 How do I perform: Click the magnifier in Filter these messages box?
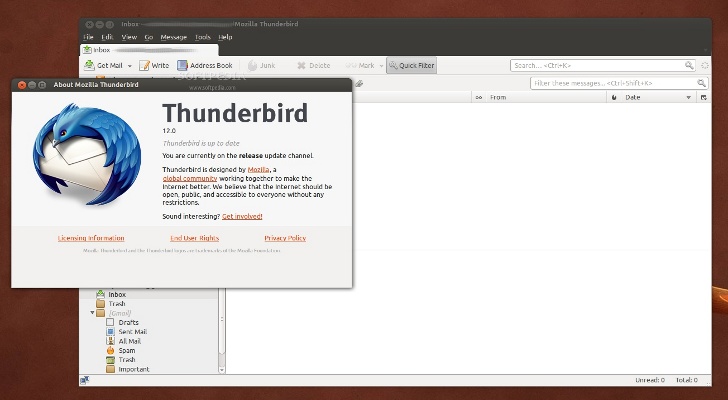(702, 83)
